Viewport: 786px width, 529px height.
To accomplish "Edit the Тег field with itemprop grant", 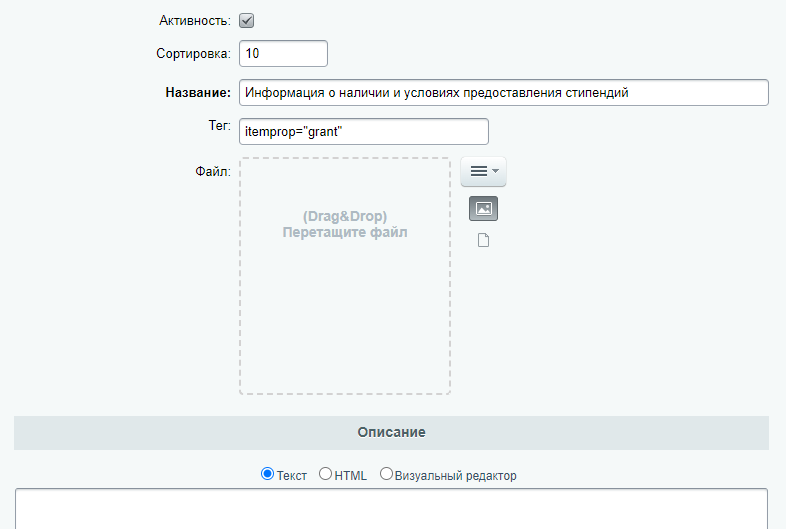I will (x=364, y=131).
